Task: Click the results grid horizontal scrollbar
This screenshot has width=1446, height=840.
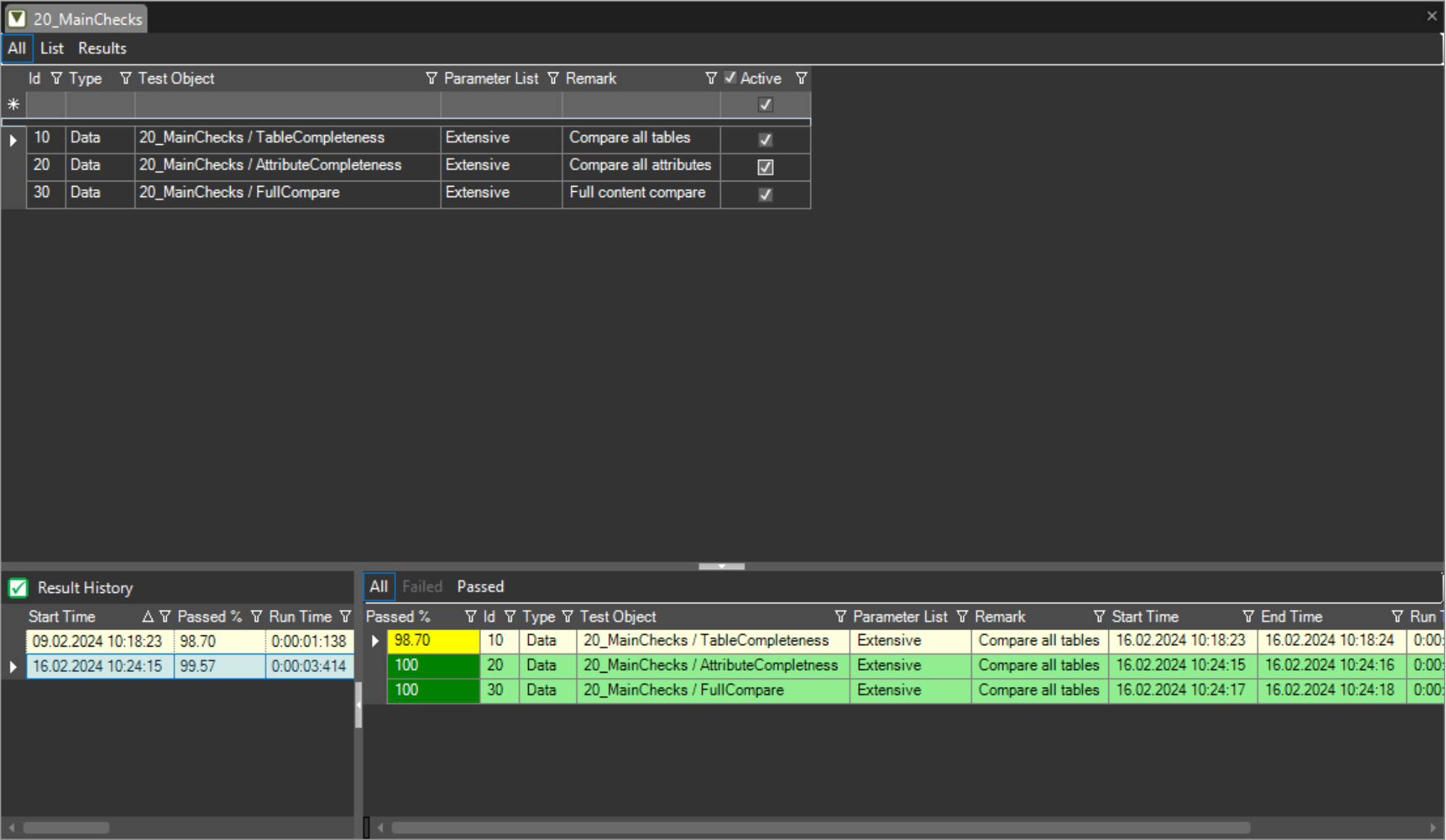Action: (x=820, y=827)
